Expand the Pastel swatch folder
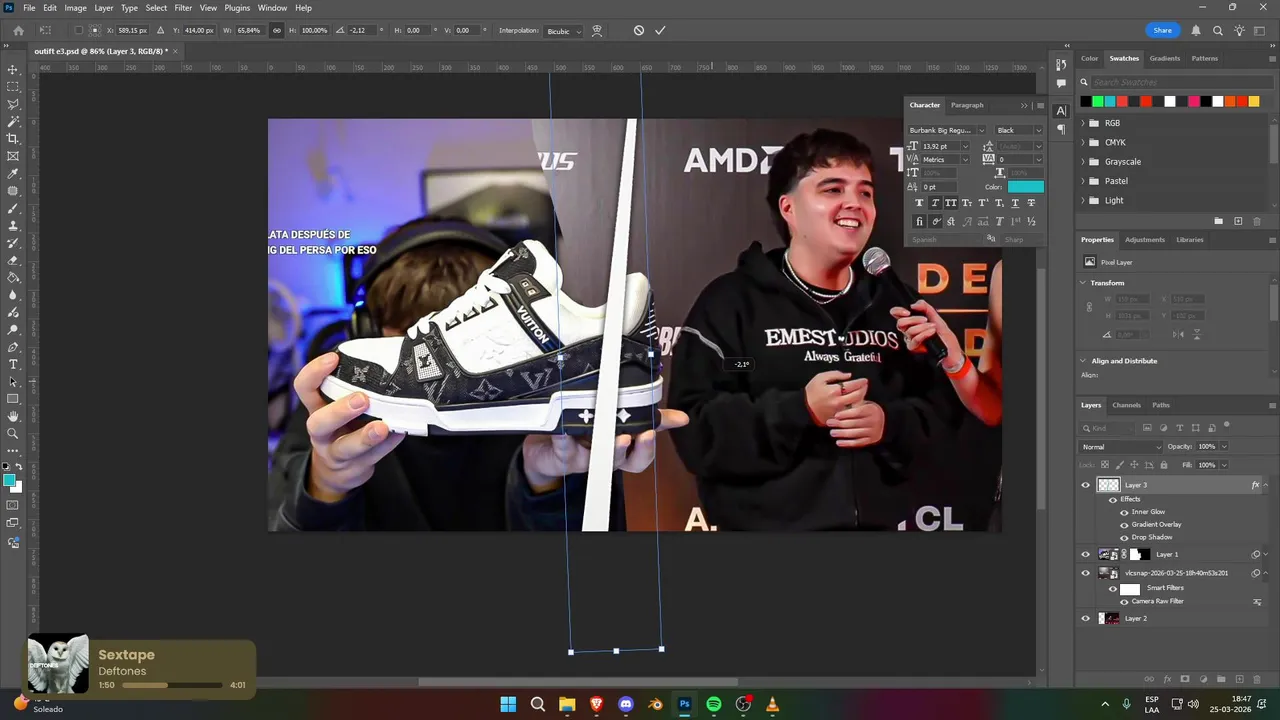1280x720 pixels. pyautogui.click(x=1083, y=181)
